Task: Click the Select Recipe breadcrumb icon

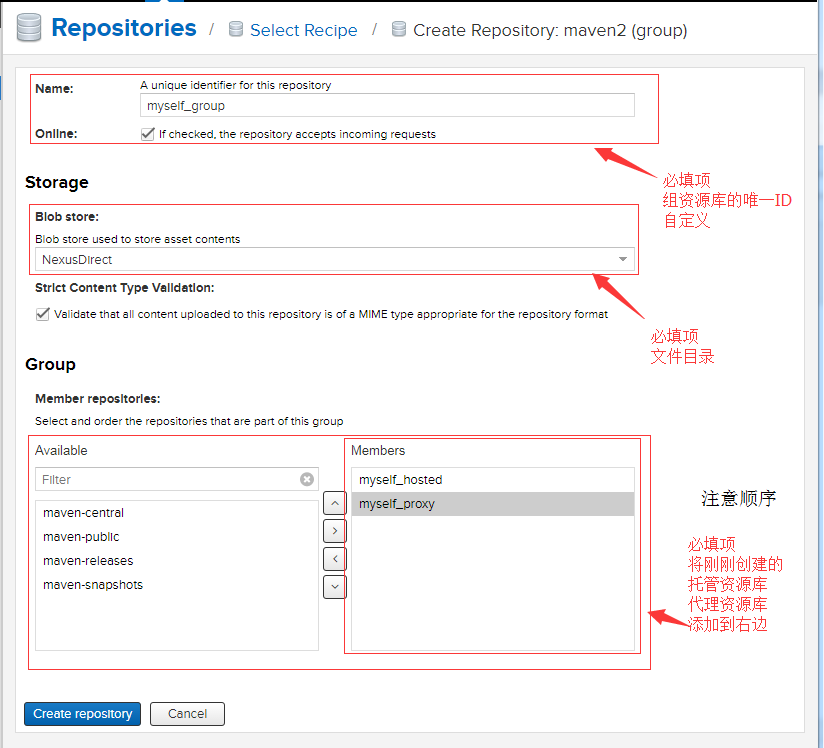Action: (x=236, y=29)
